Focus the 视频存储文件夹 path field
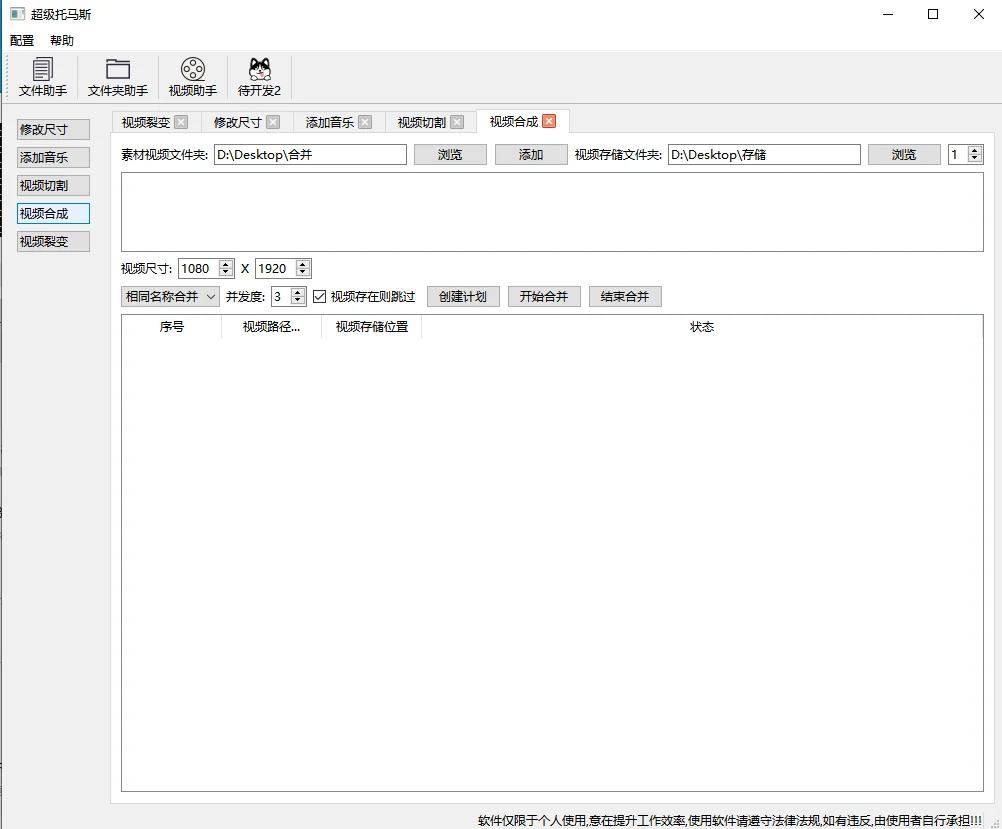The width and height of the screenshot is (1002, 829). click(764, 155)
